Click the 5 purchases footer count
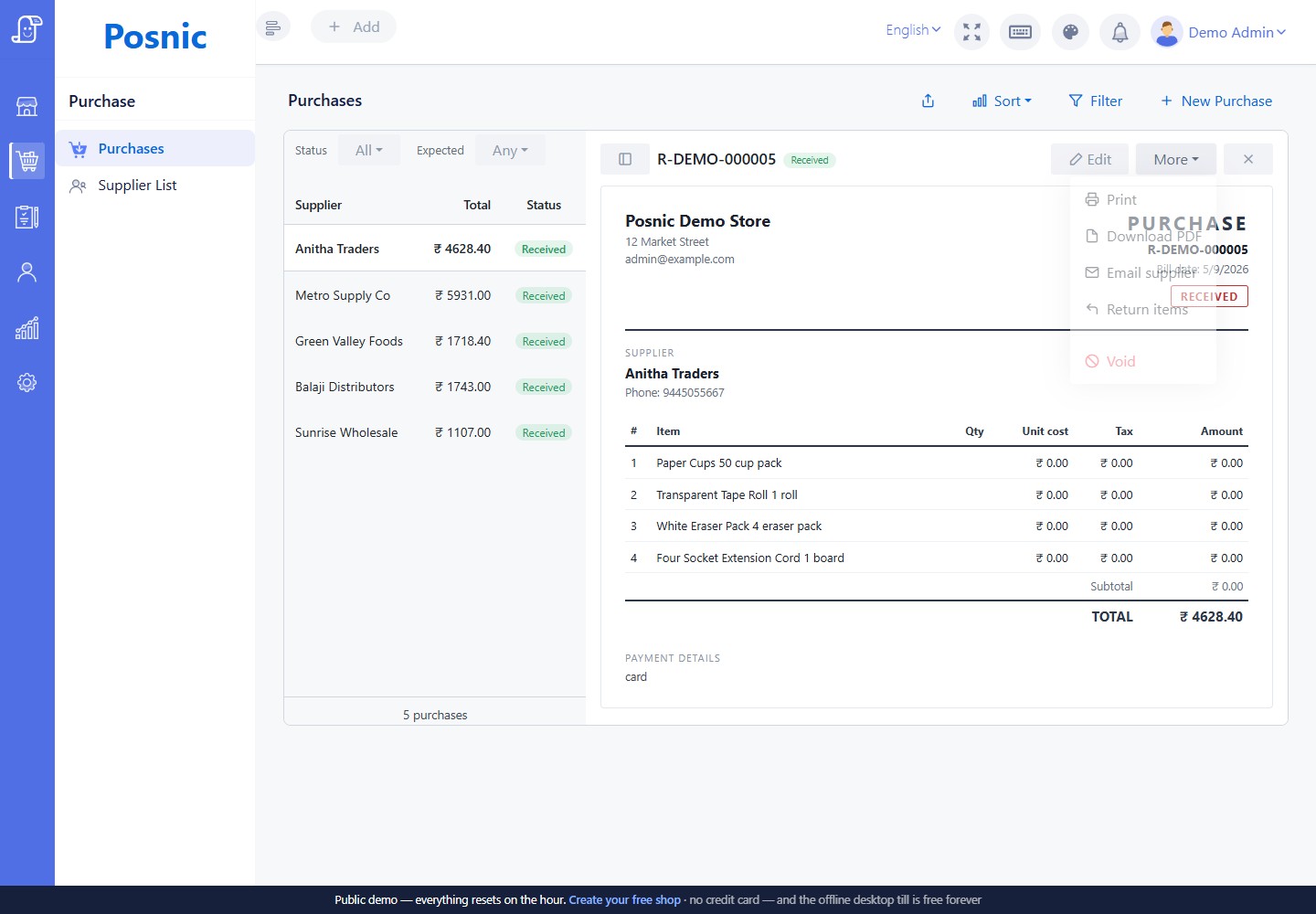The image size is (1316, 914). point(435,715)
